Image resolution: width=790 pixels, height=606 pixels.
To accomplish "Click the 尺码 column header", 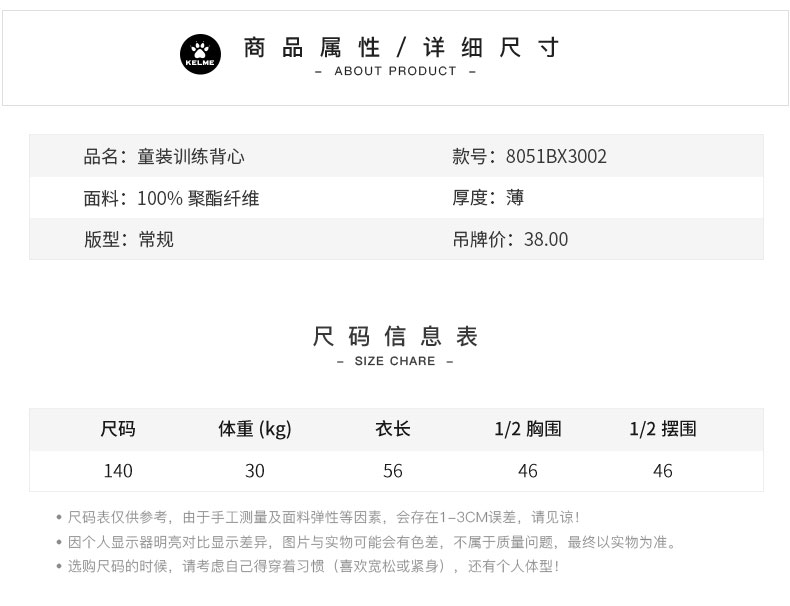I will click(x=117, y=429).
